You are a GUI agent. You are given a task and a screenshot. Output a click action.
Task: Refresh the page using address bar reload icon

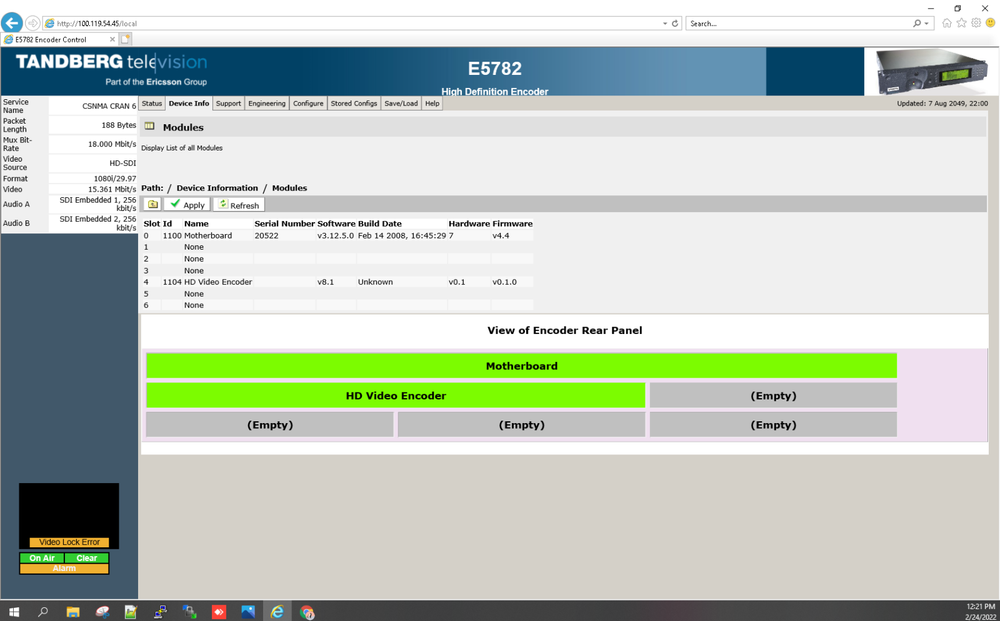[x=675, y=24]
